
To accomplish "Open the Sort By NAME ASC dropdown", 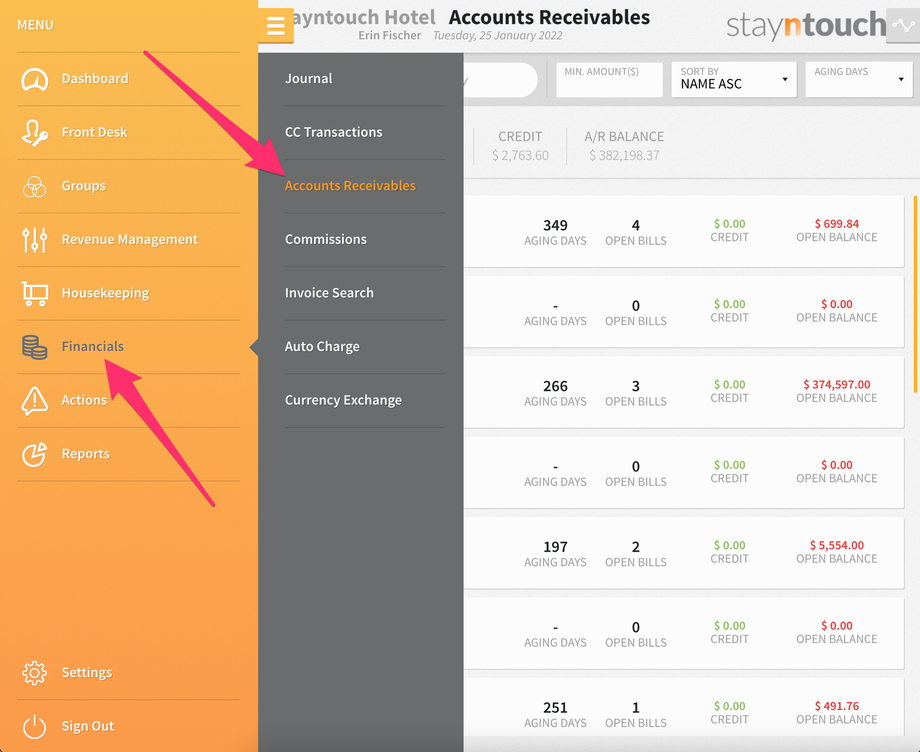I will pos(734,79).
